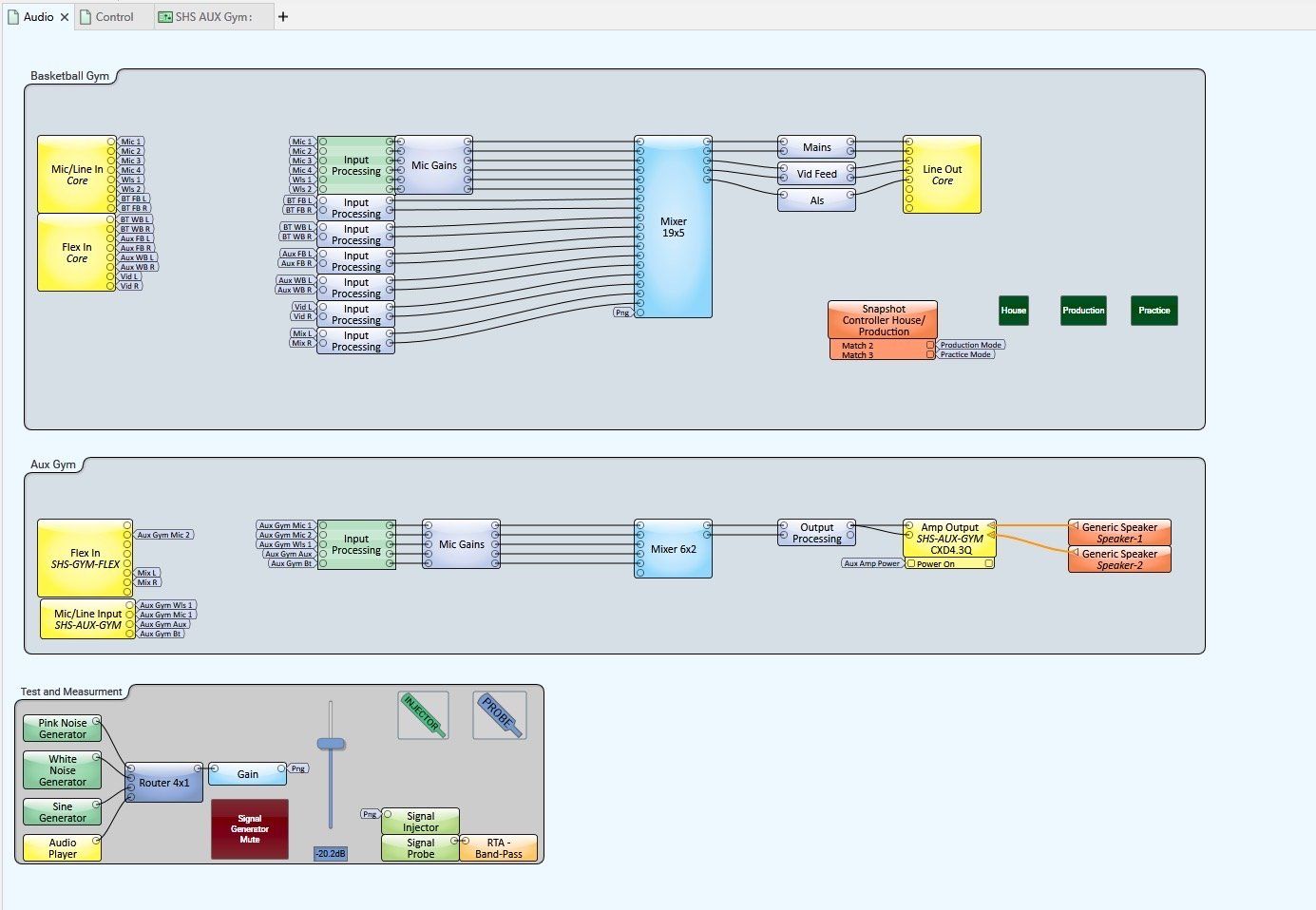Screen dimensions: 1316x910
Task: Select the Router 4x1 block
Action: pos(163,783)
